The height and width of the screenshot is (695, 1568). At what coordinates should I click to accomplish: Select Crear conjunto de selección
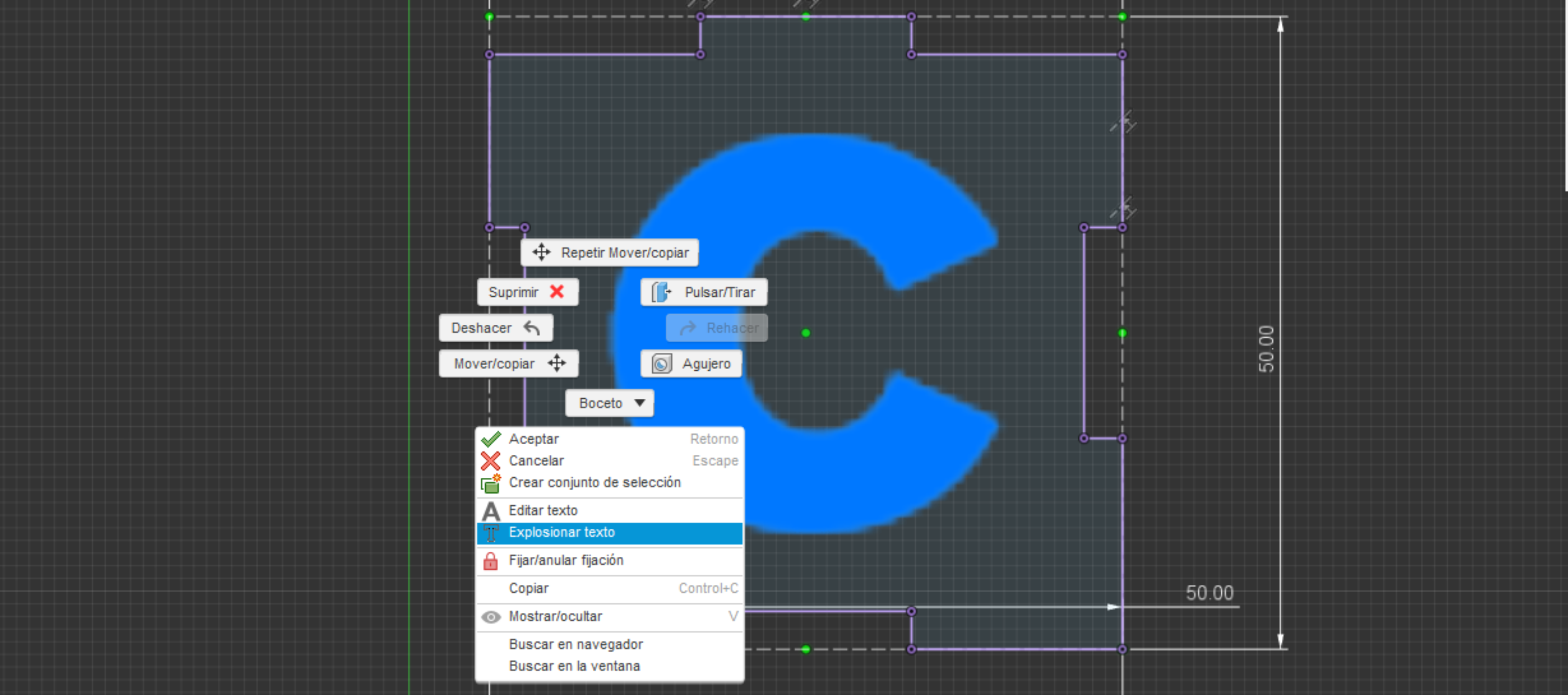click(594, 483)
